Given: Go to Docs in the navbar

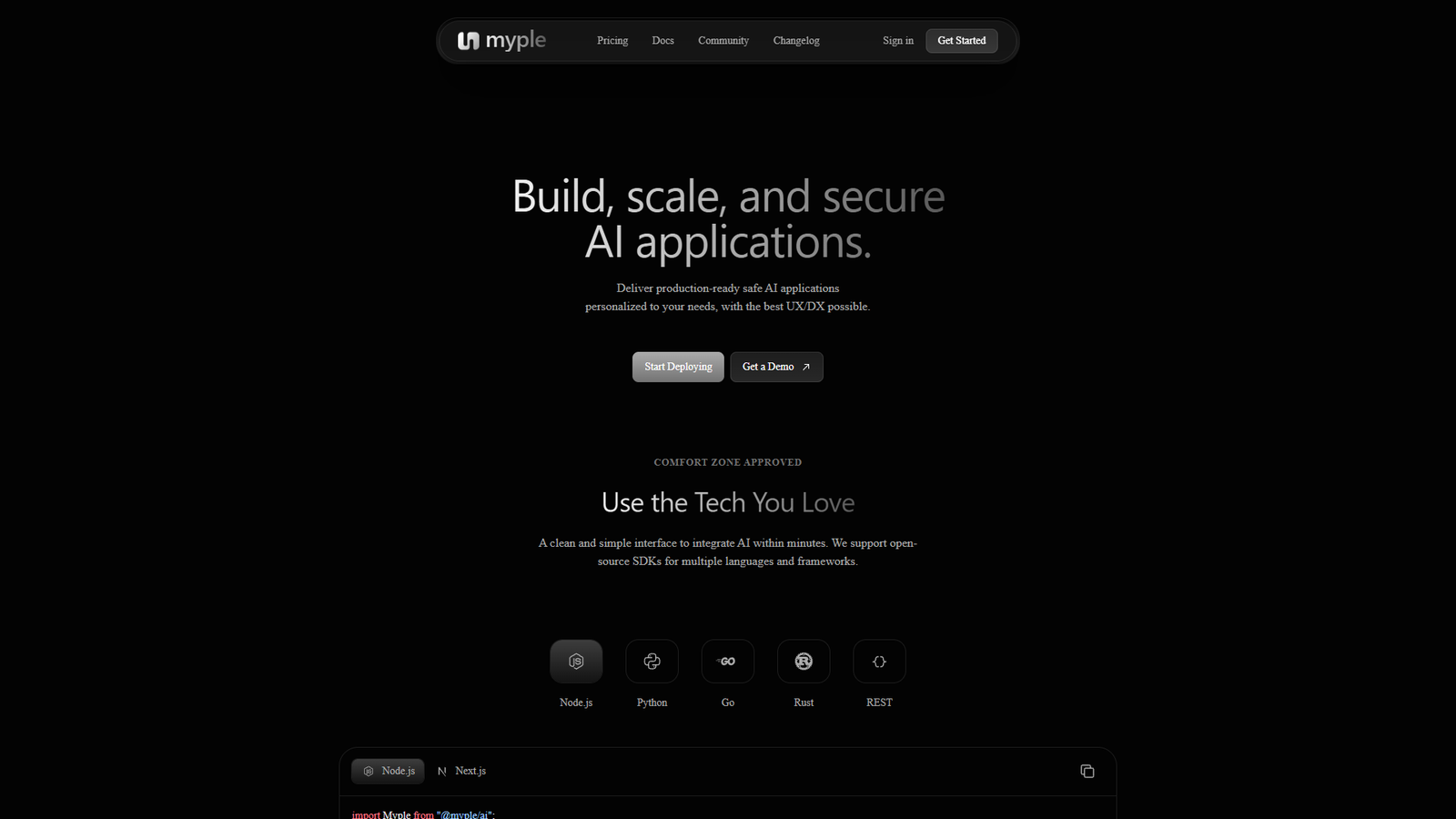Looking at the screenshot, I should (662, 41).
